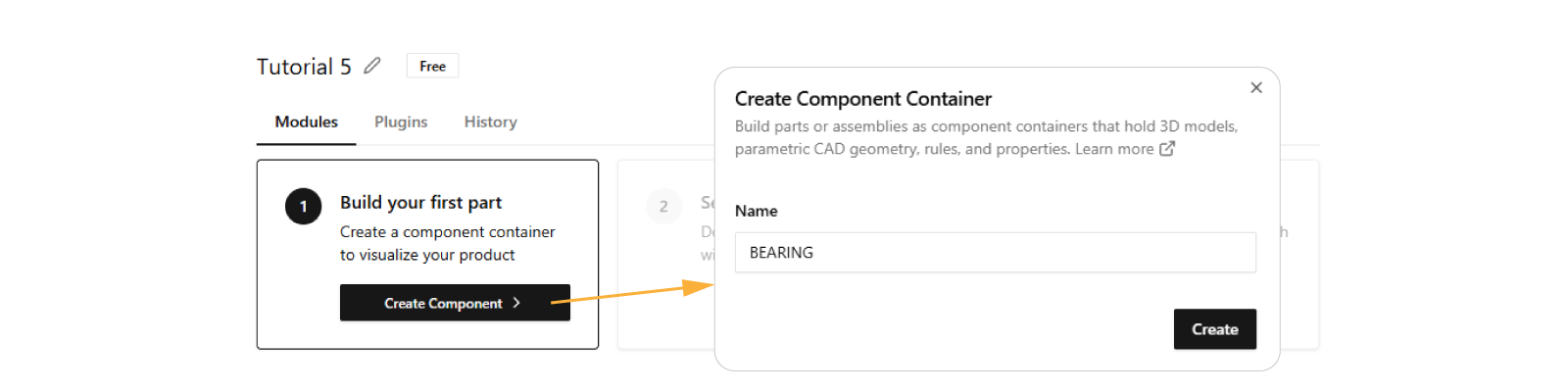Image resolution: width=1568 pixels, height=392 pixels.
Task: Click the dimmed step 2 number circle
Action: [x=663, y=206]
